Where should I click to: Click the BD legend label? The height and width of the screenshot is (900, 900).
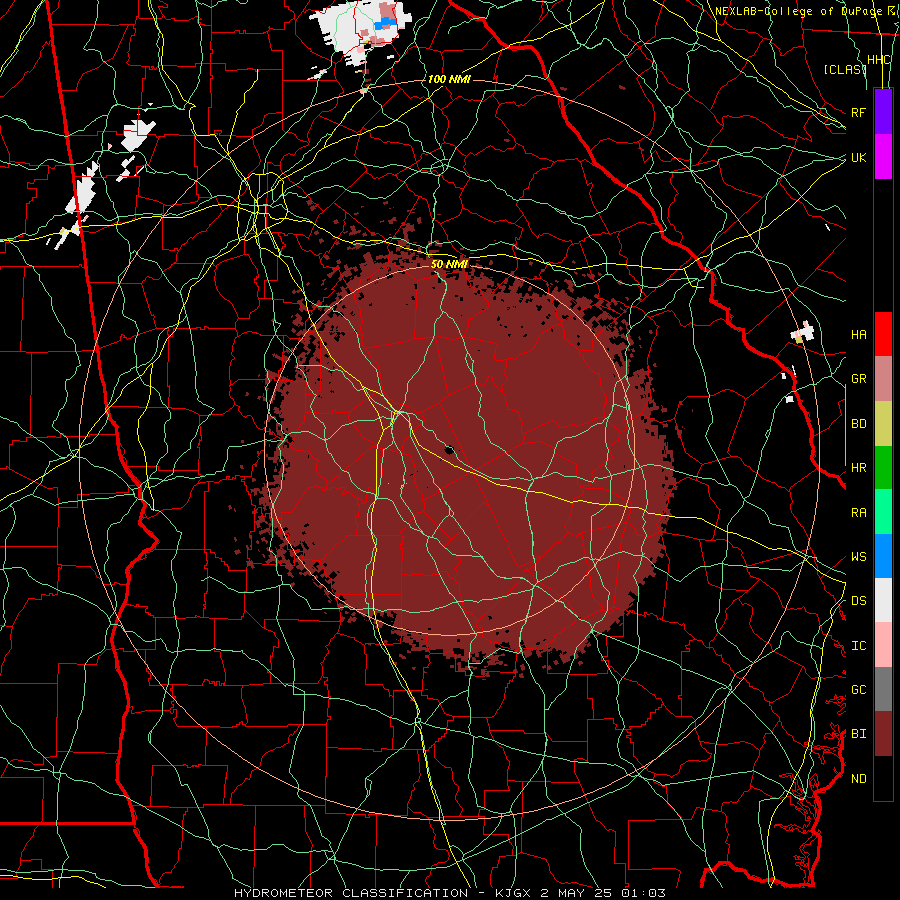859,424
